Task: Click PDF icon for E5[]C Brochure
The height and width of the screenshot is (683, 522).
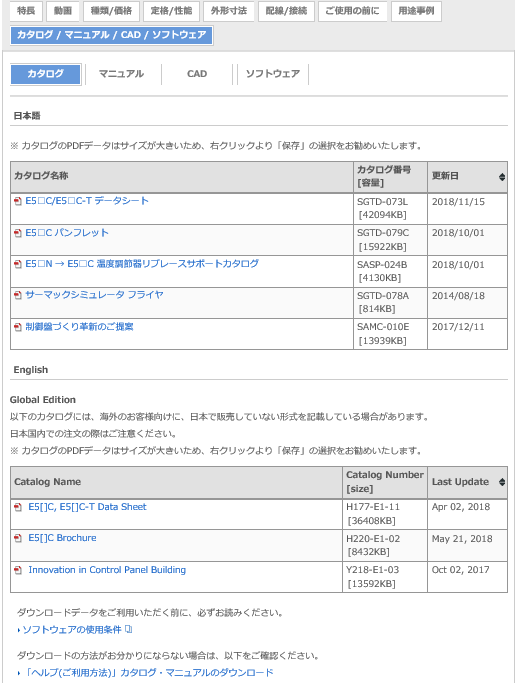Action: click(x=18, y=538)
